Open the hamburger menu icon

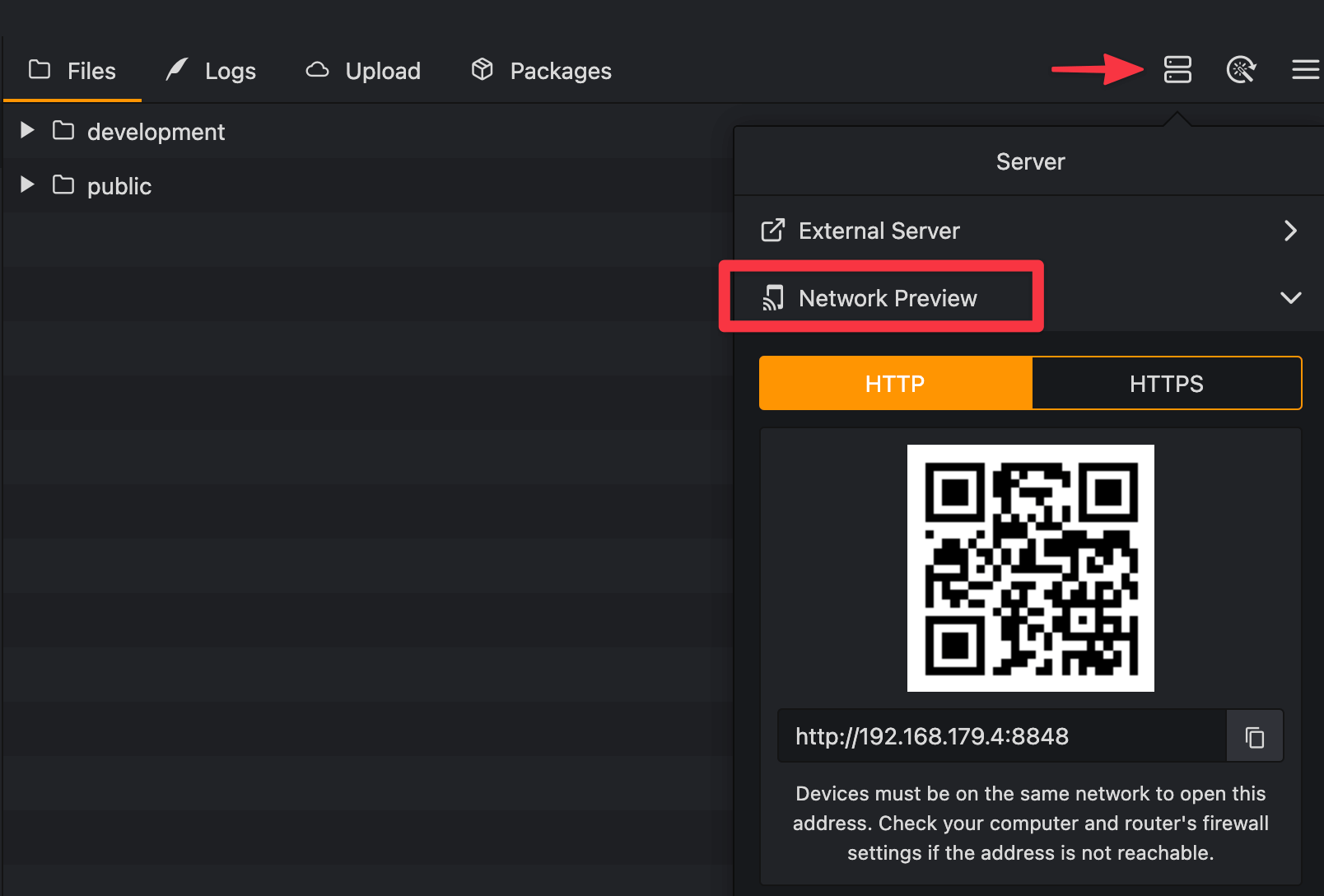coord(1305,70)
